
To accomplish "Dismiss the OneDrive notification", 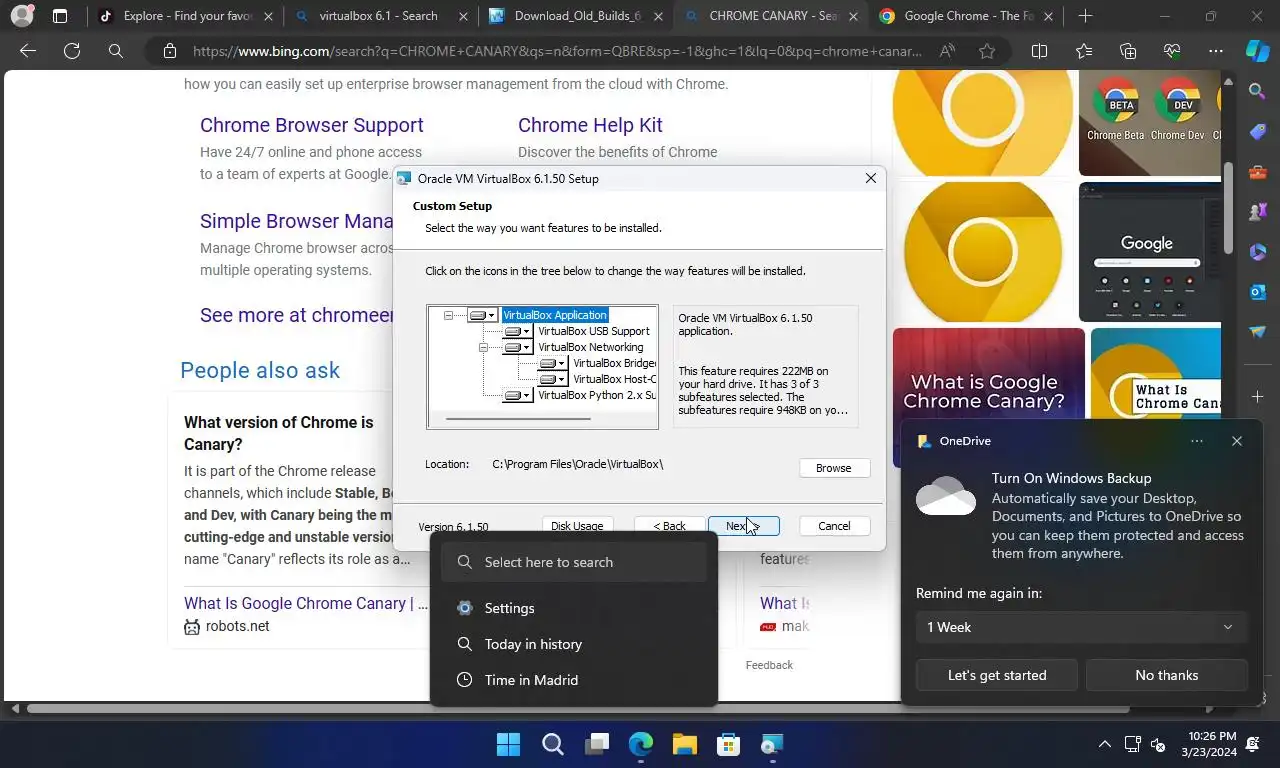I will (x=1237, y=441).
